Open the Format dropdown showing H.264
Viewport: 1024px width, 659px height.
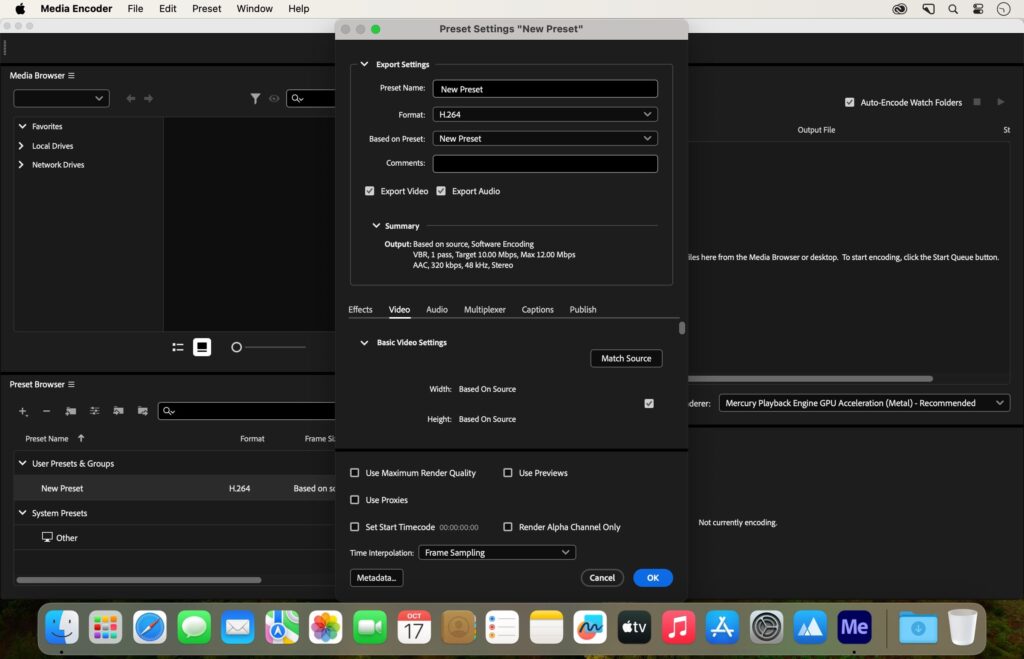545,114
